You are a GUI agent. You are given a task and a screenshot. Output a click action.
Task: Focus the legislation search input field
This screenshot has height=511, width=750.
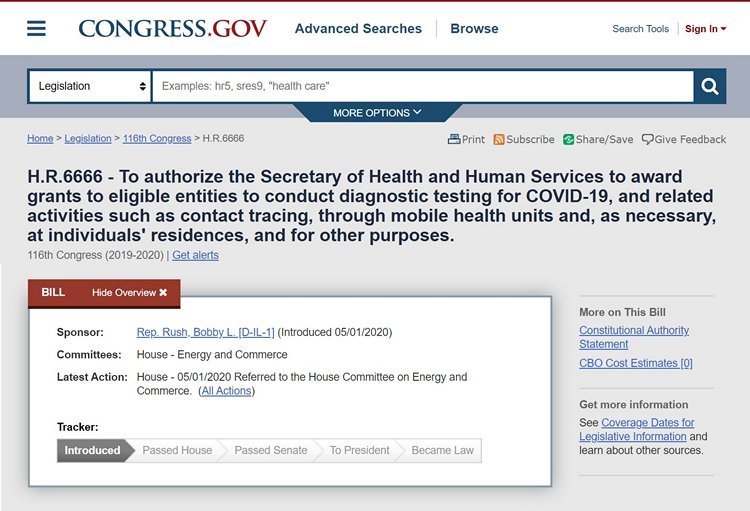[x=423, y=86]
